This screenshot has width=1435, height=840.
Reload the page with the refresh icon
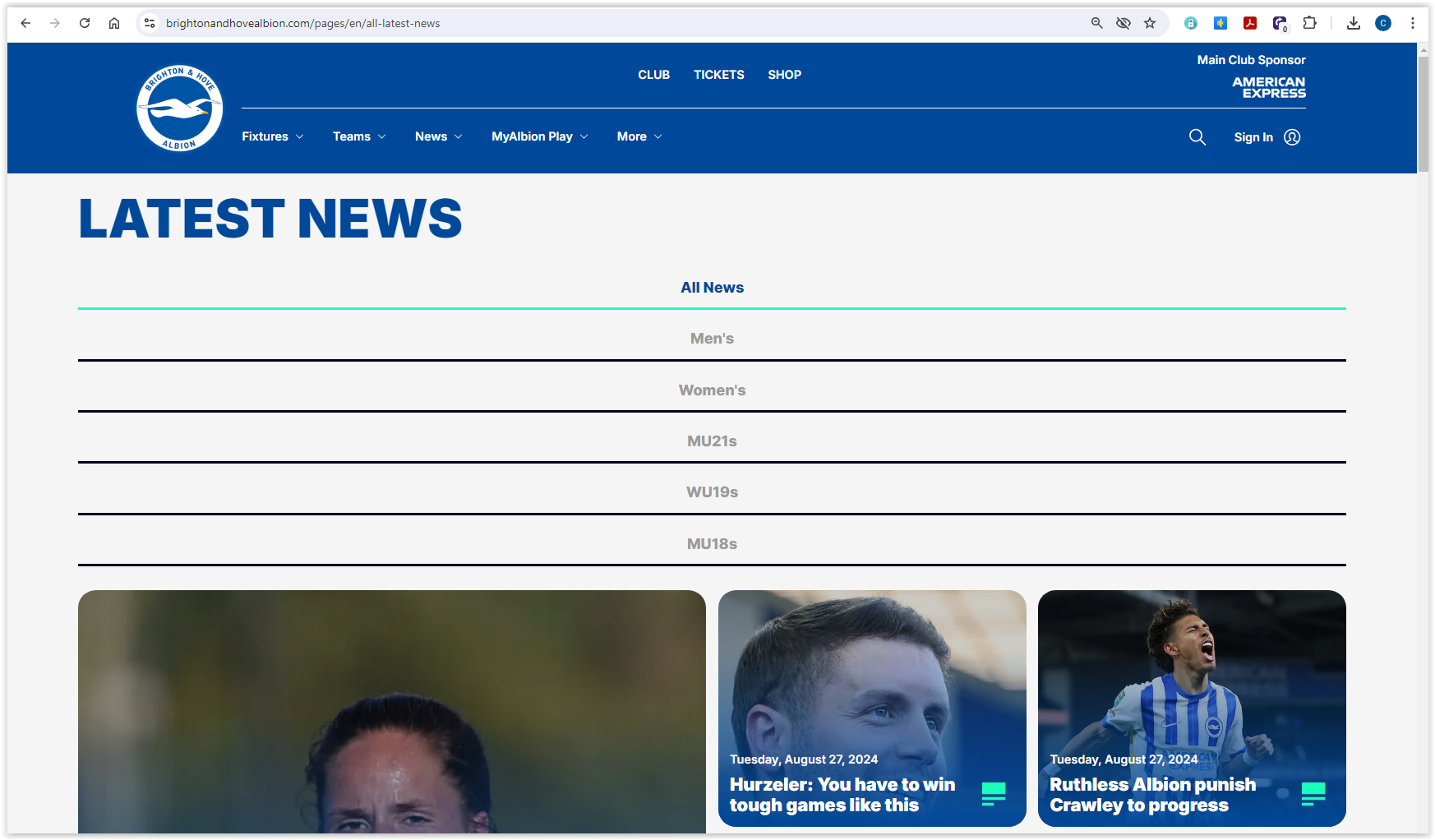[85, 23]
